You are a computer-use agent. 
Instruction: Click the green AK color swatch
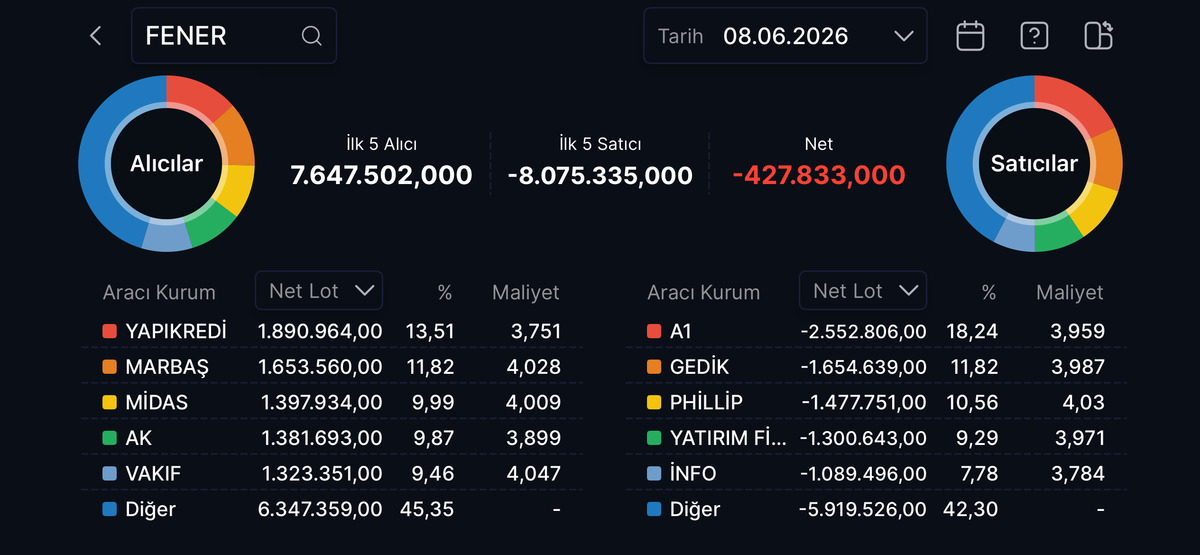[x=109, y=438]
